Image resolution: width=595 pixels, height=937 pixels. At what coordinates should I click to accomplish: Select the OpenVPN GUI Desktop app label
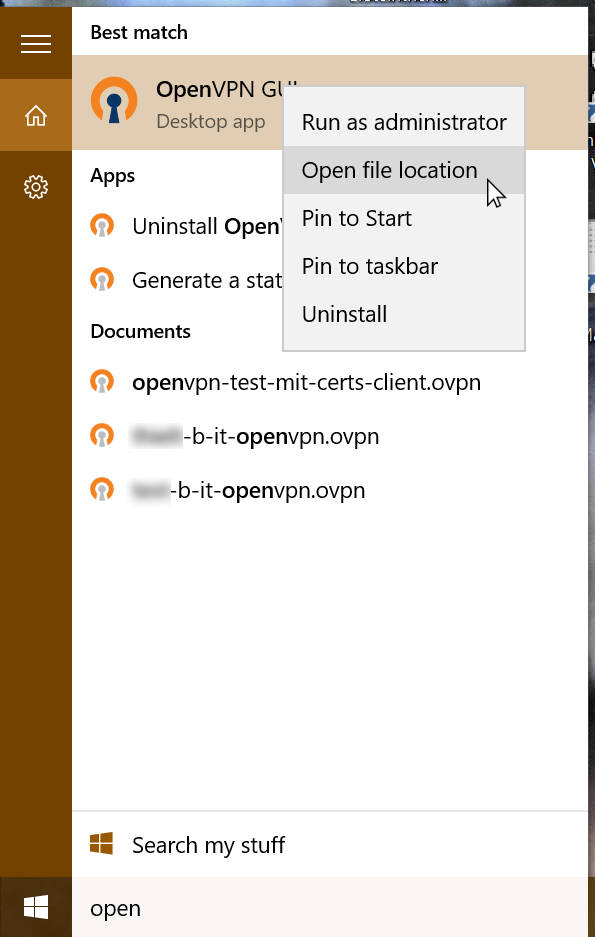[210, 121]
